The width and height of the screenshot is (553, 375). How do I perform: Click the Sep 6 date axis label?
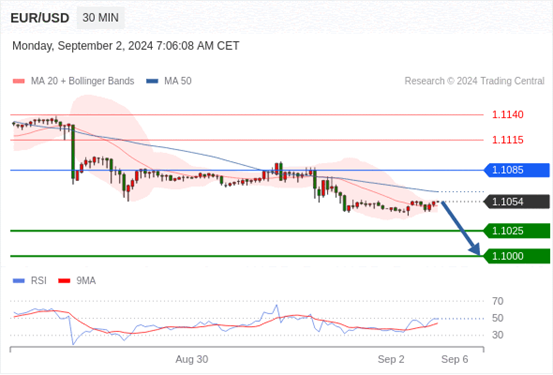455,359
